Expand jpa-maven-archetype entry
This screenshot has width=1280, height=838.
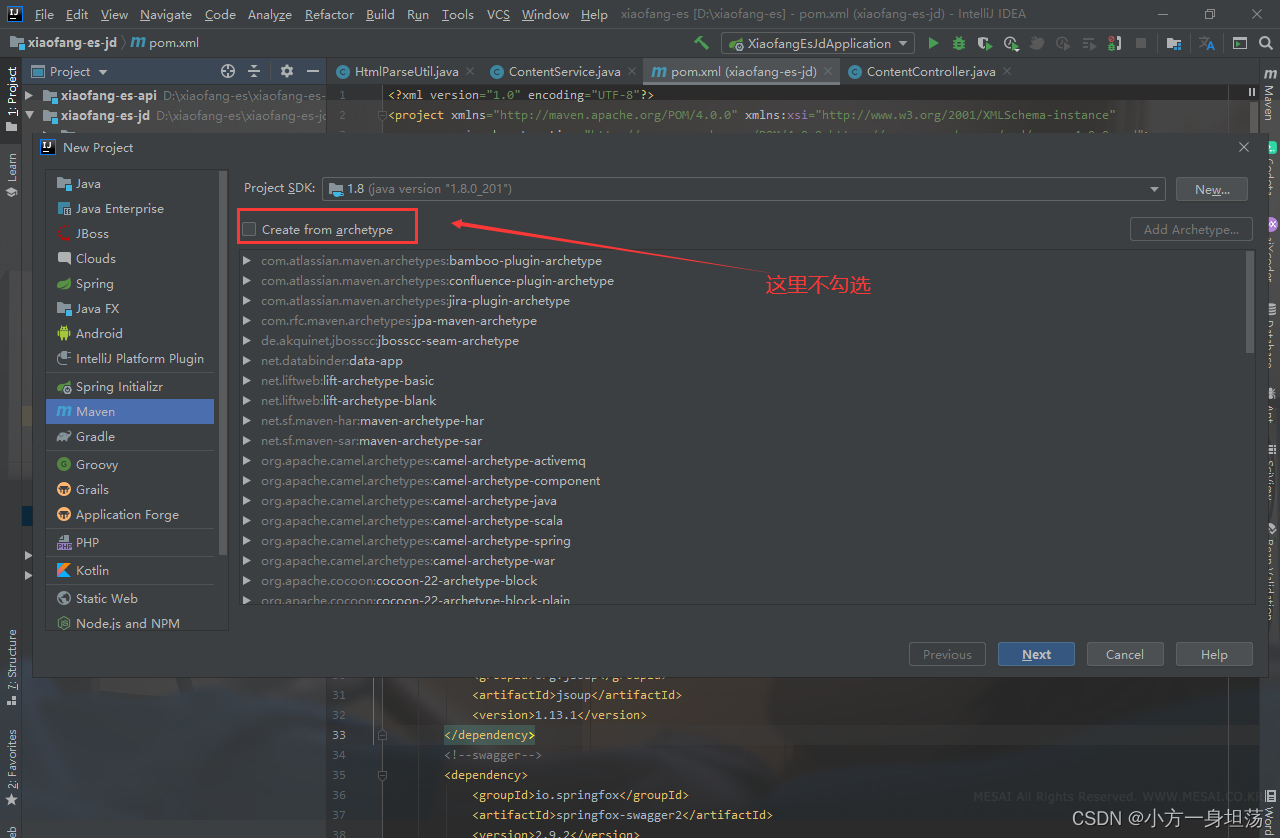[247, 320]
